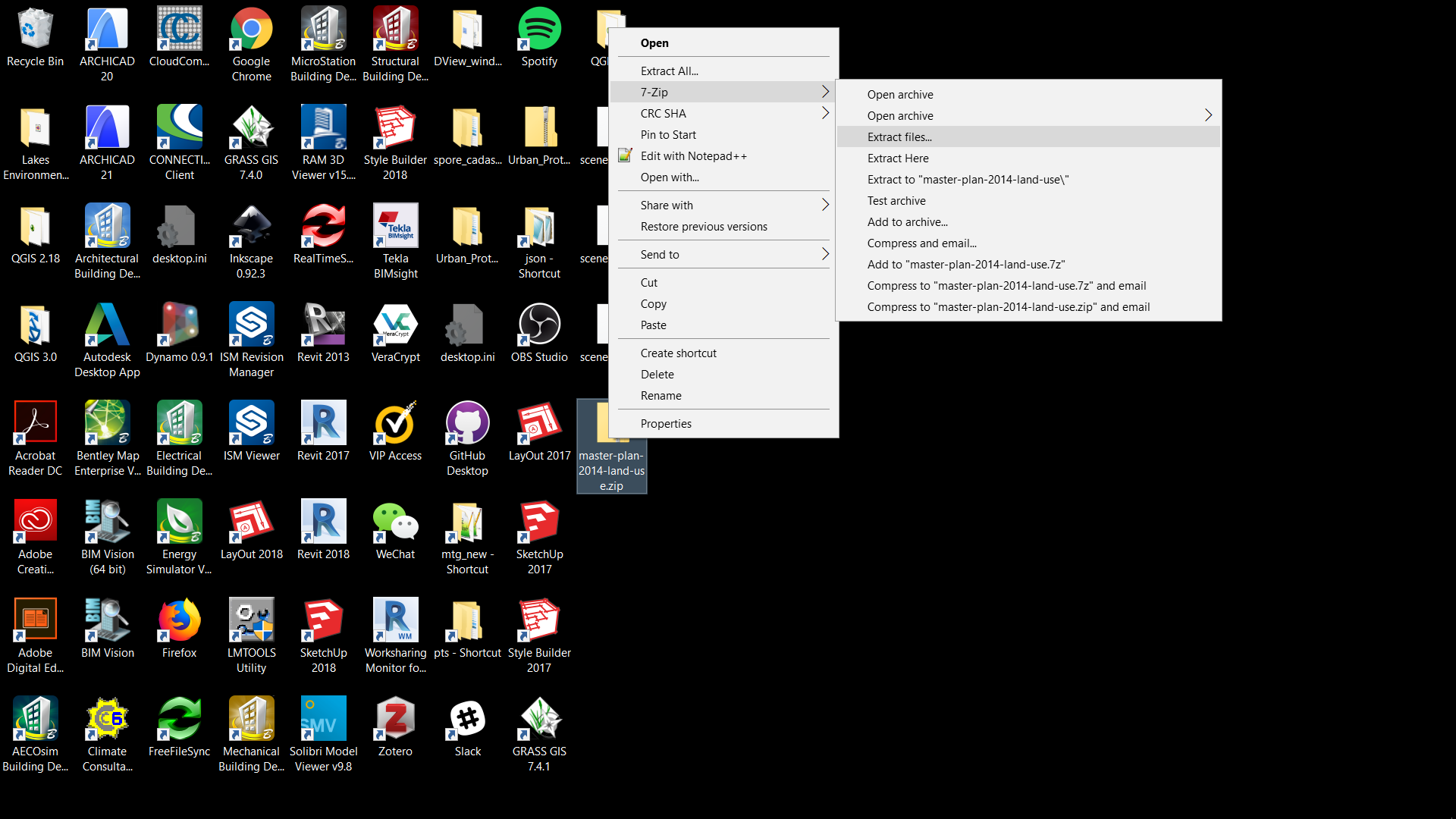Select the WeChat desktop icon
This screenshot has height=819, width=1456.
pyautogui.click(x=395, y=523)
